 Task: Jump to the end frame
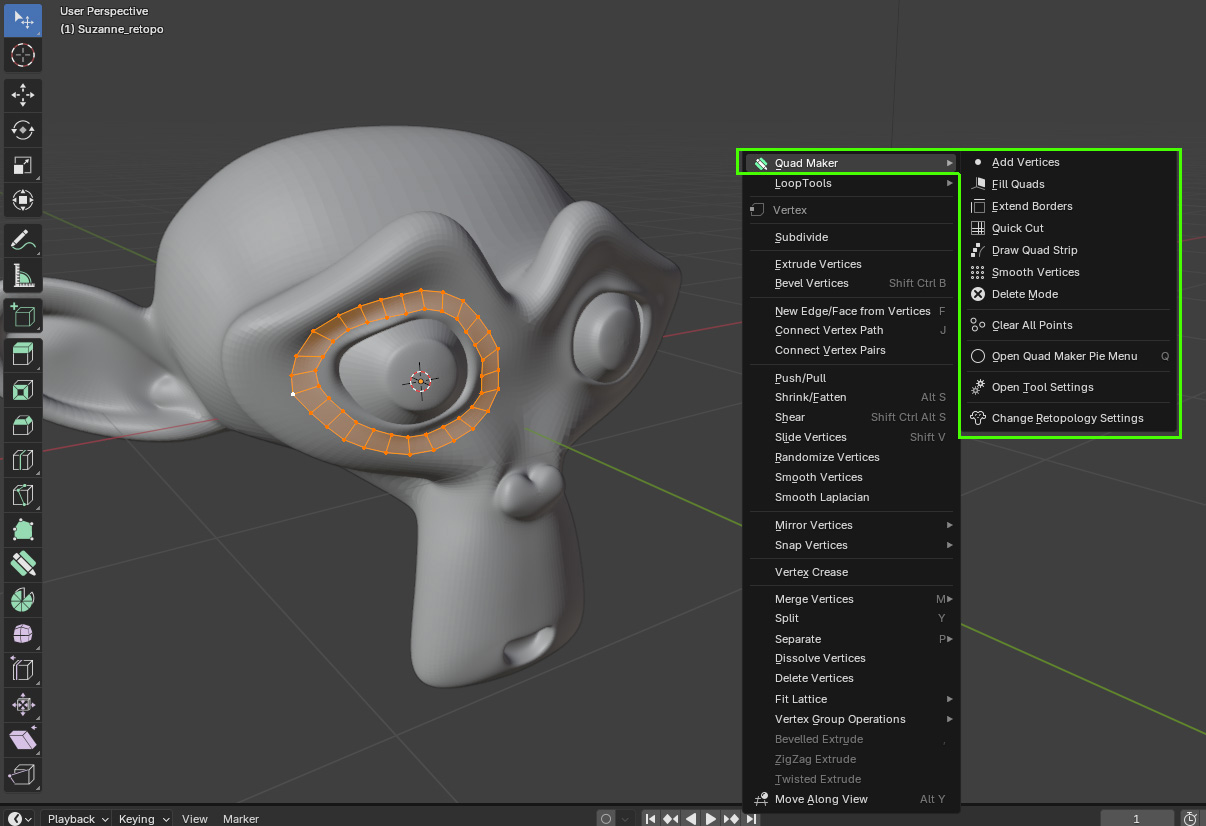point(751,818)
